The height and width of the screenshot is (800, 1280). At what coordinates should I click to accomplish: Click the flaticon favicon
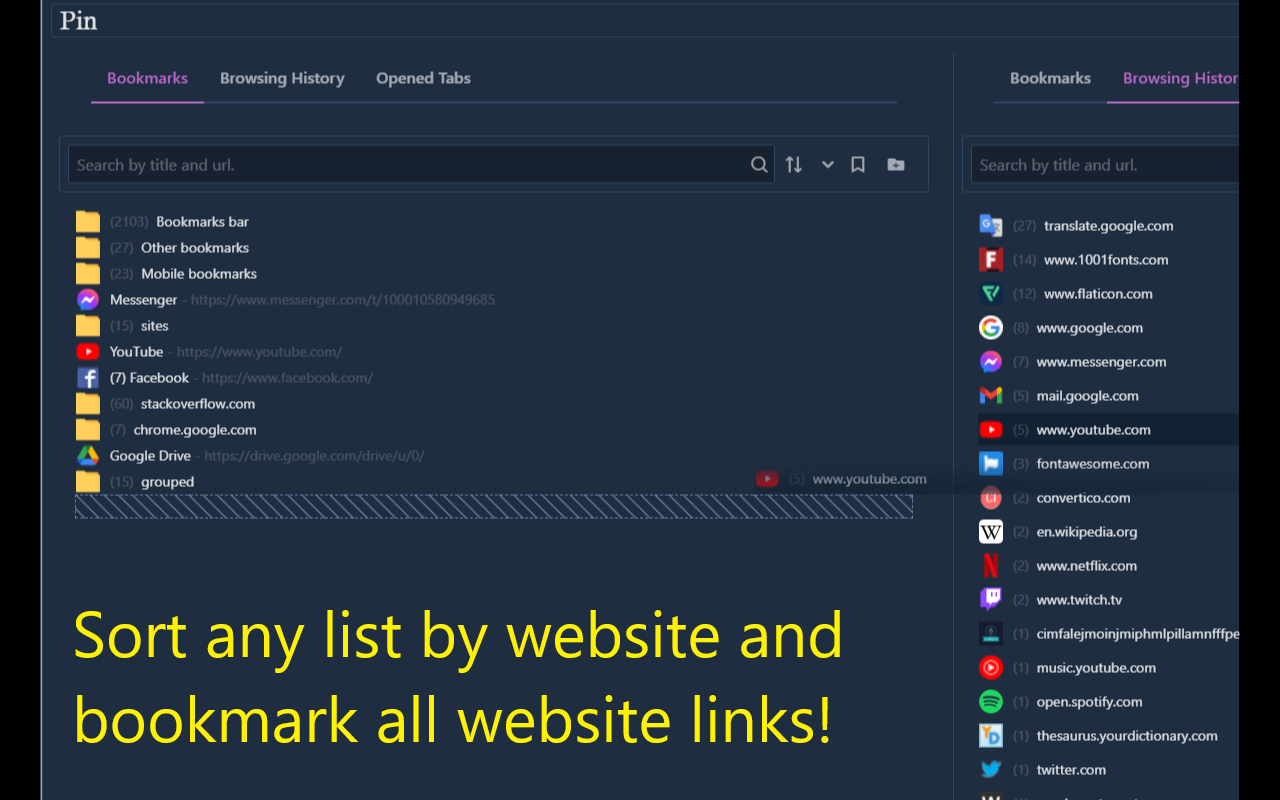click(991, 294)
